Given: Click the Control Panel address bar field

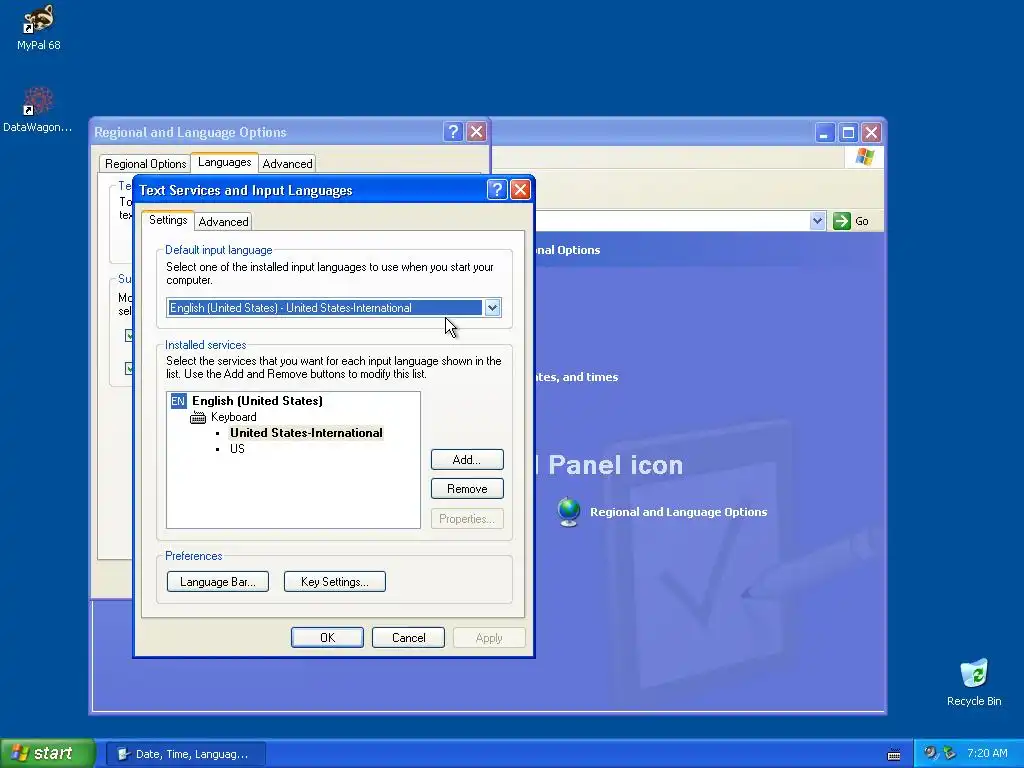Looking at the screenshot, I should pyautogui.click(x=673, y=221).
